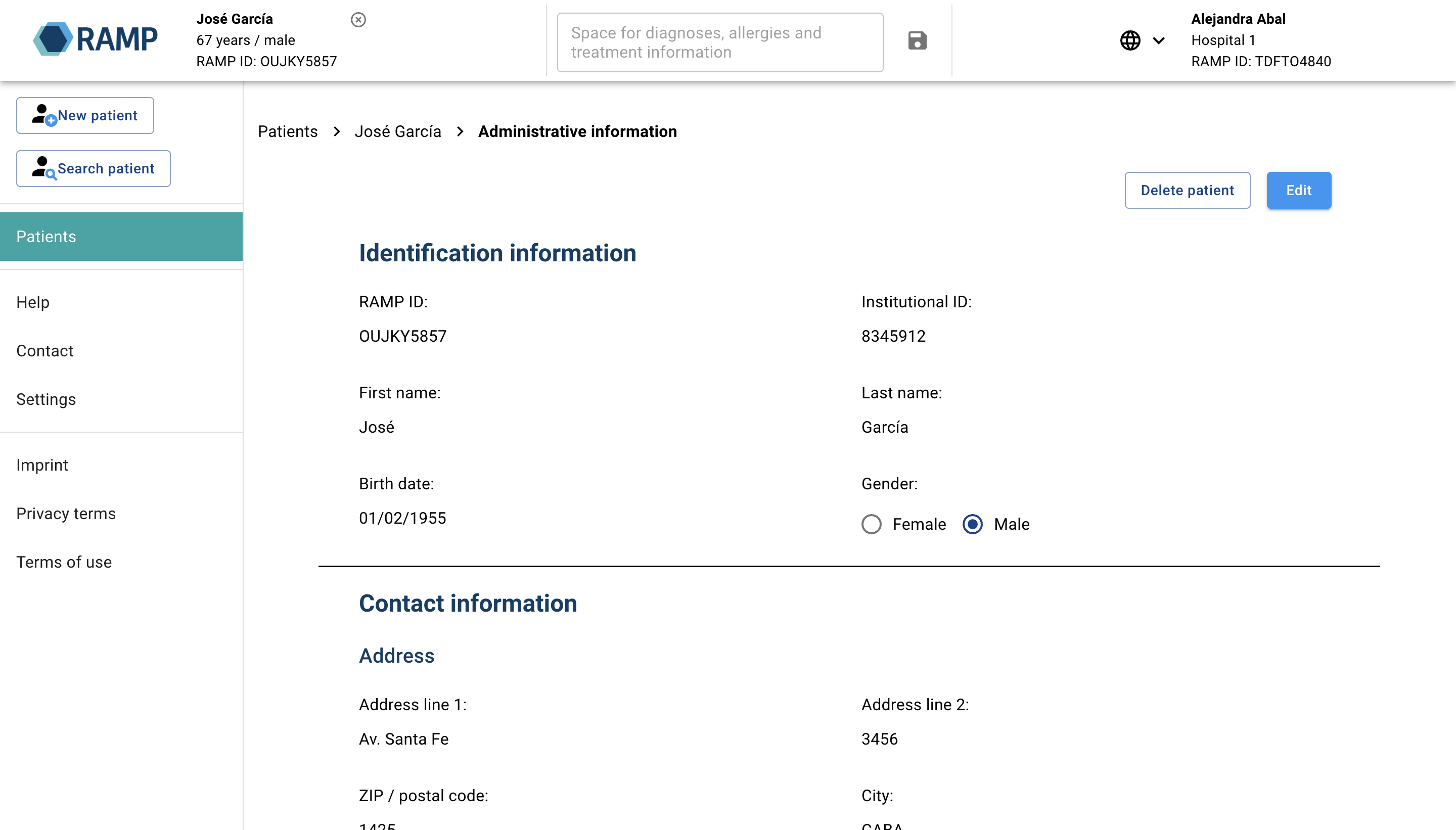Click the save diagnoses floppy disk icon
Viewport: 1456px width, 830px height.
pos(917,41)
